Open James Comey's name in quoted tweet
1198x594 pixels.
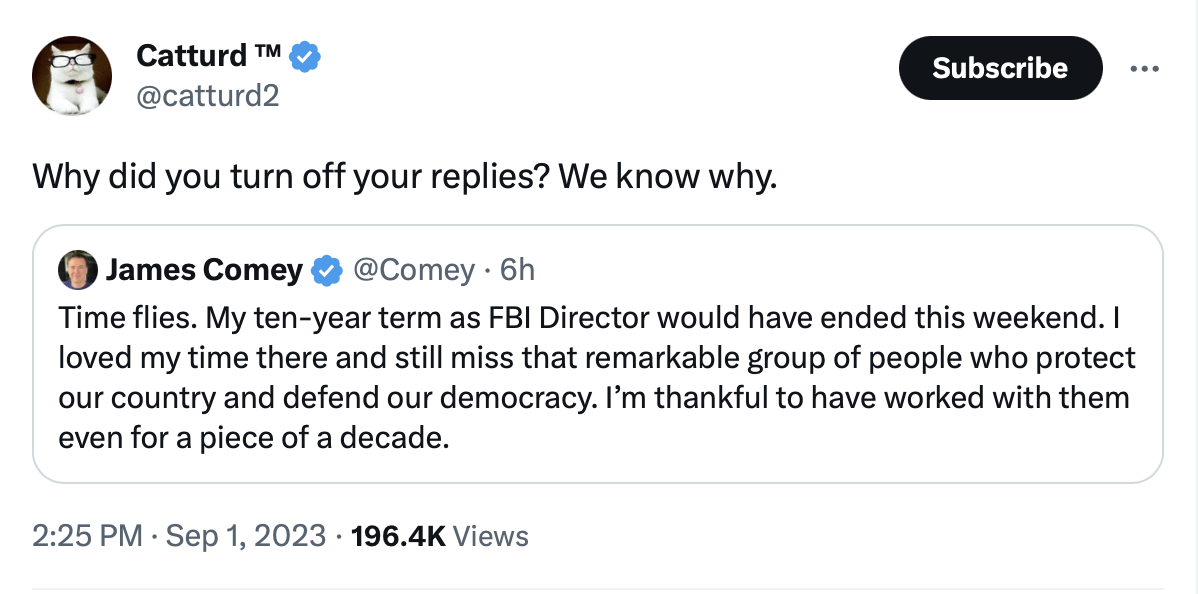[x=204, y=271]
